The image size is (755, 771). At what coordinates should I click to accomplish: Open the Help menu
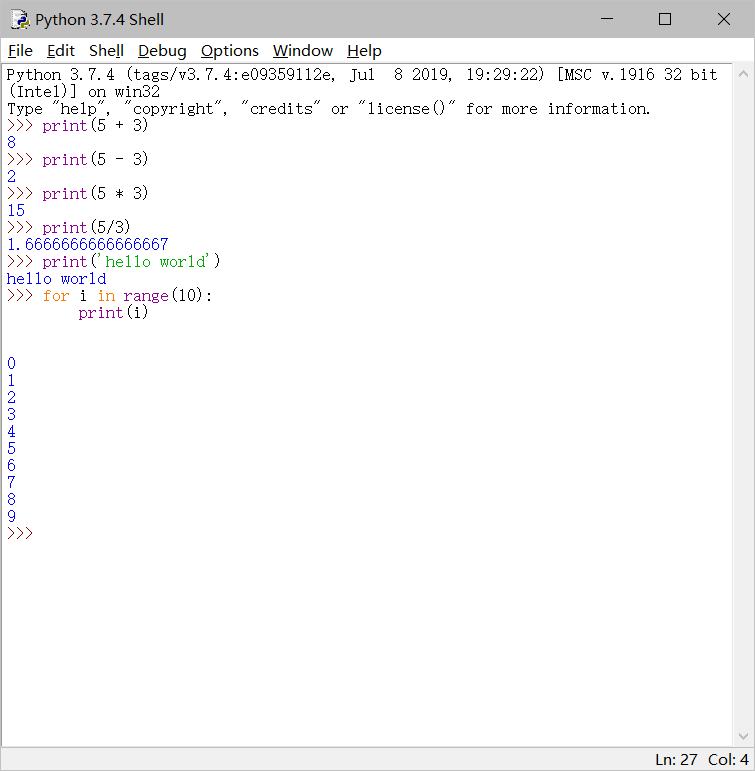[364, 51]
